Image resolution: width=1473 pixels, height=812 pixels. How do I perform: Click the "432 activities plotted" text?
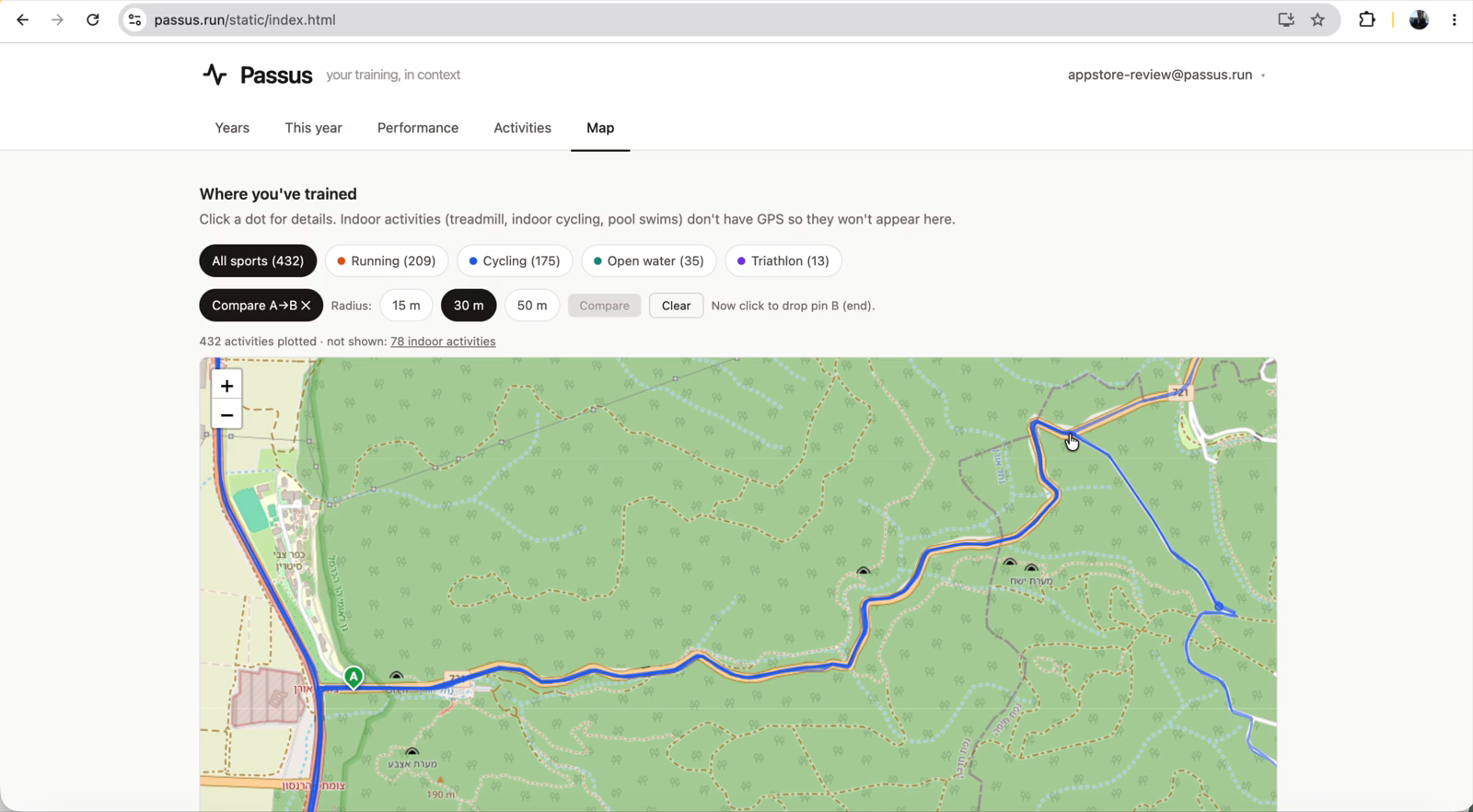pyautogui.click(x=258, y=342)
